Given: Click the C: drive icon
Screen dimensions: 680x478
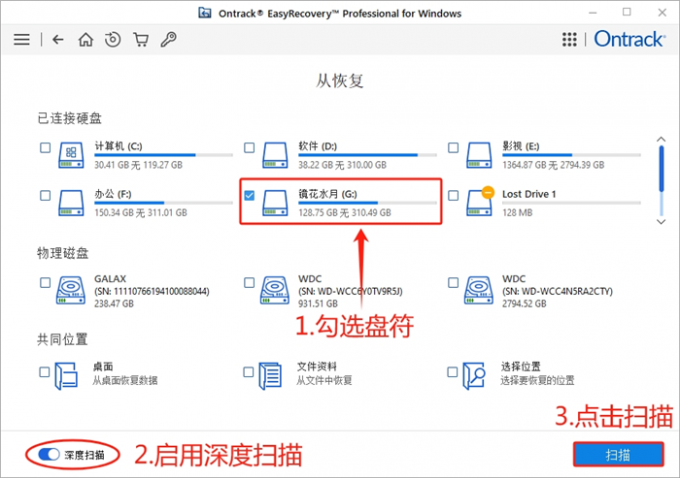Looking at the screenshot, I should pyautogui.click(x=71, y=155).
